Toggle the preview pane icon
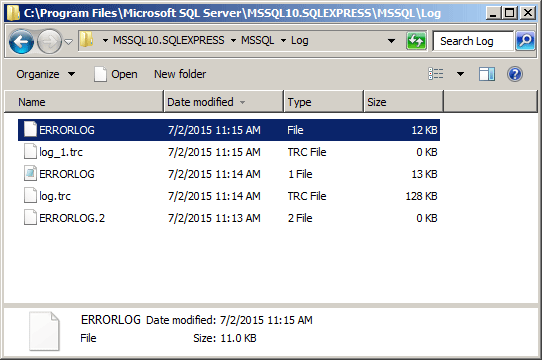This screenshot has width=542, height=360. pos(487,74)
